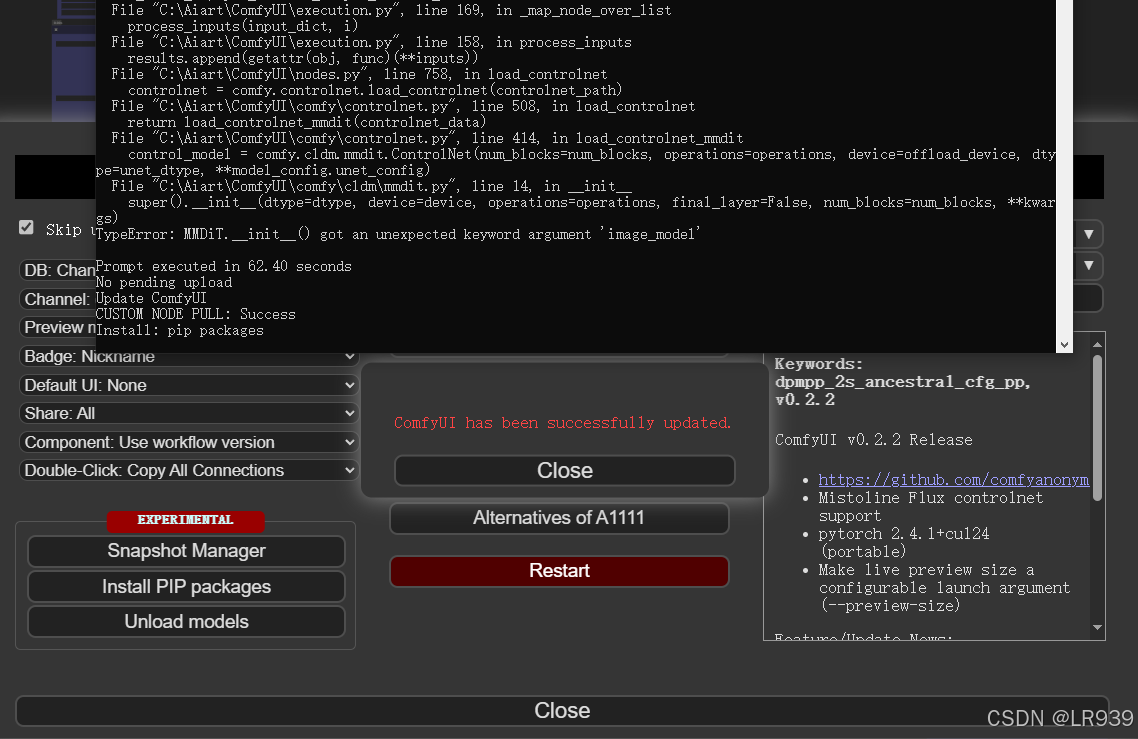Click the news panel scrollbar up arrow
This screenshot has height=739, width=1138.
pos(1097,343)
